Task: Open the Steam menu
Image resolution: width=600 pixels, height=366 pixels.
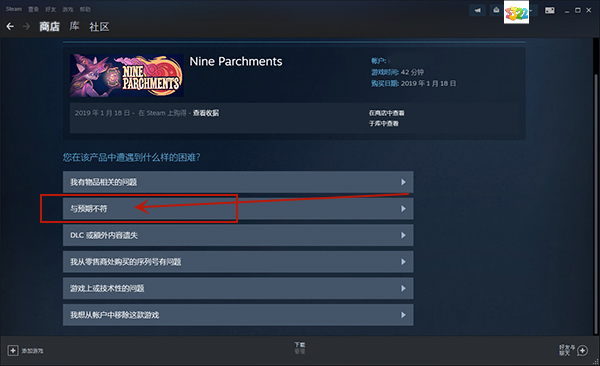Action: pyautogui.click(x=14, y=9)
